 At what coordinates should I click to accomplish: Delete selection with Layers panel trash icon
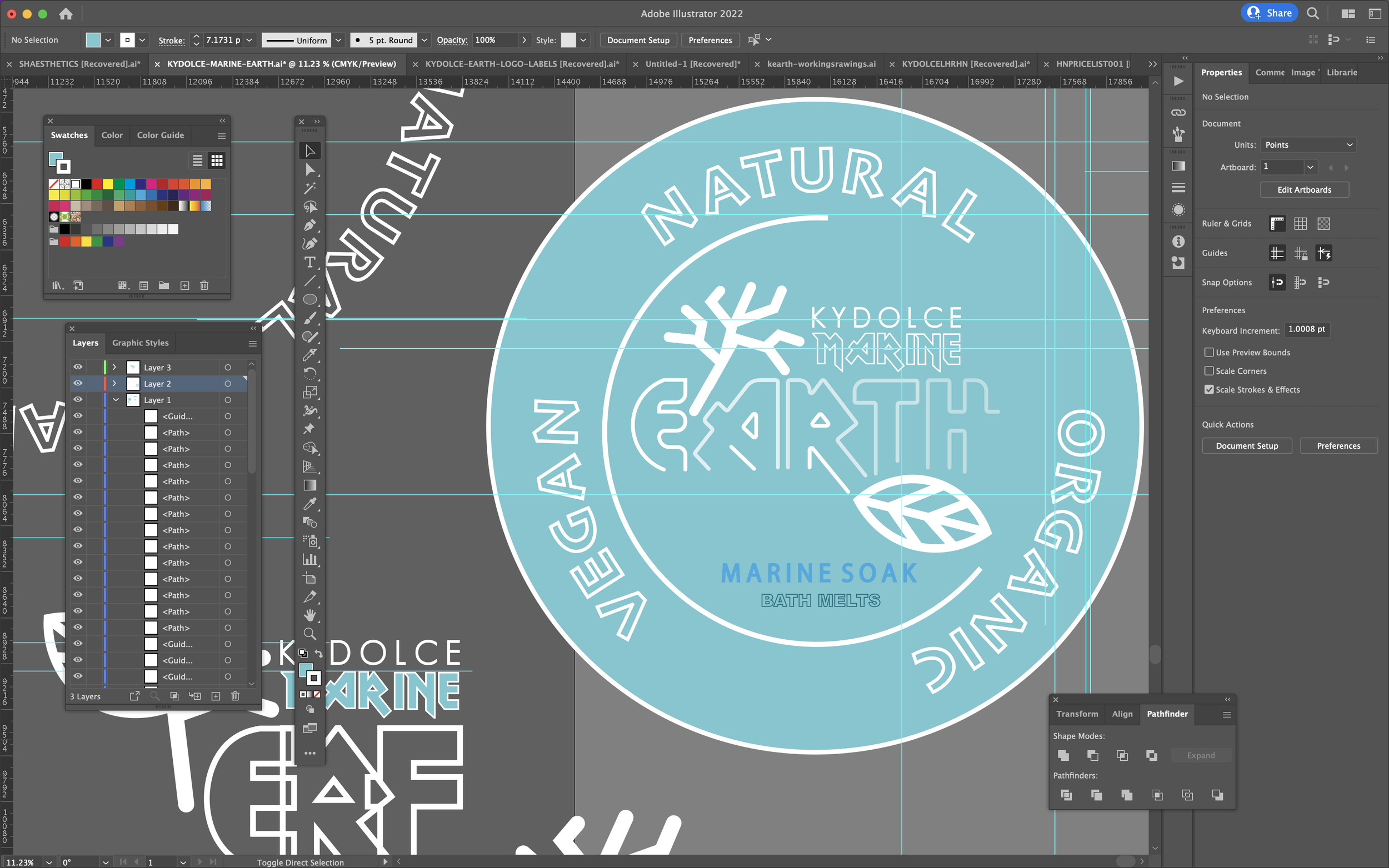(x=235, y=696)
